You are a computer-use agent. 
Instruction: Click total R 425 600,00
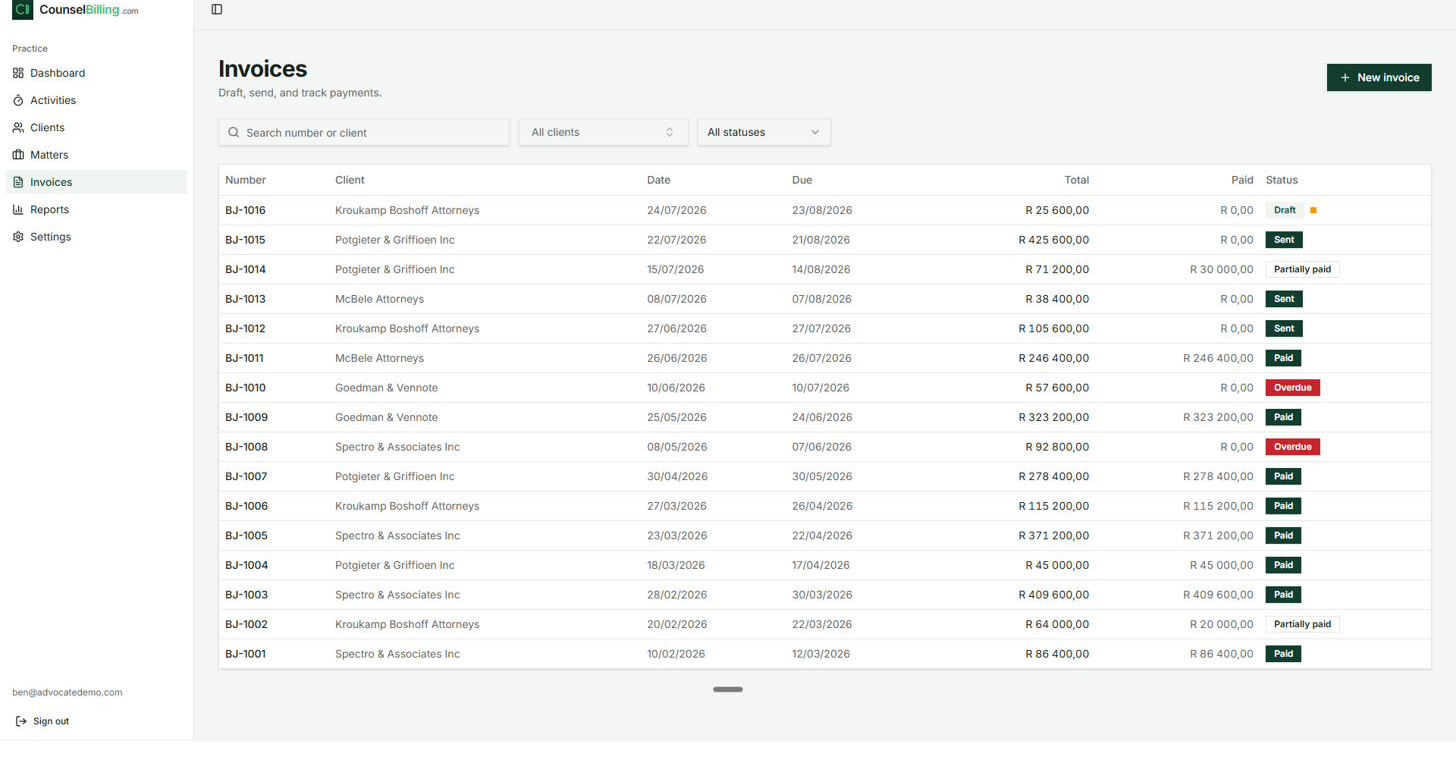[1054, 240]
